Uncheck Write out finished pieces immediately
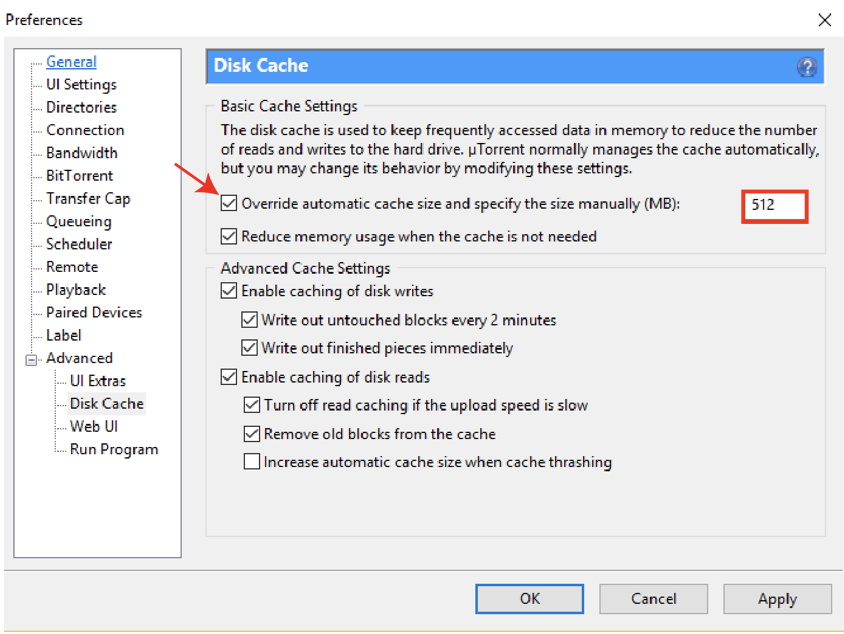The height and width of the screenshot is (634, 844). (x=249, y=348)
